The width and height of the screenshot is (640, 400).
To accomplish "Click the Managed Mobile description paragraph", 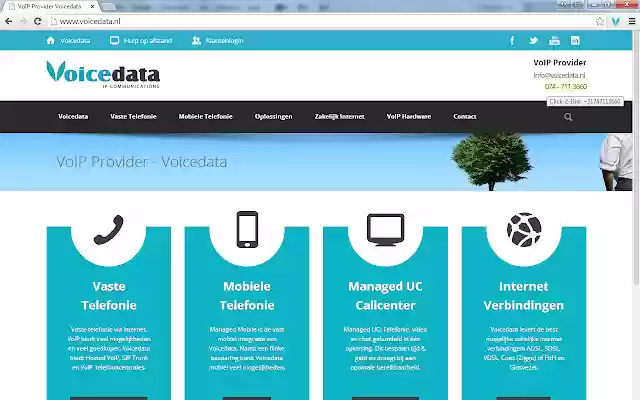I will tap(247, 348).
